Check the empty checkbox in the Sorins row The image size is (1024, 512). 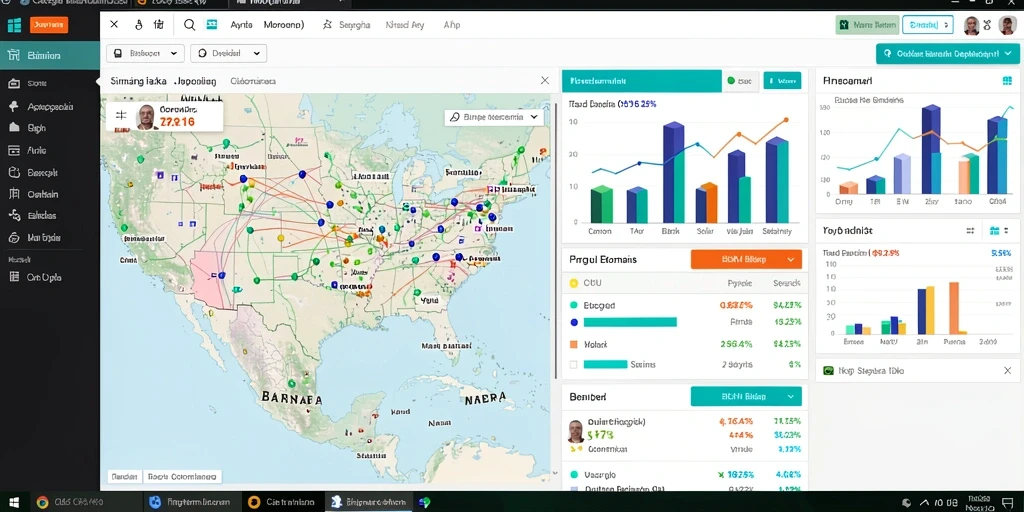(573, 364)
